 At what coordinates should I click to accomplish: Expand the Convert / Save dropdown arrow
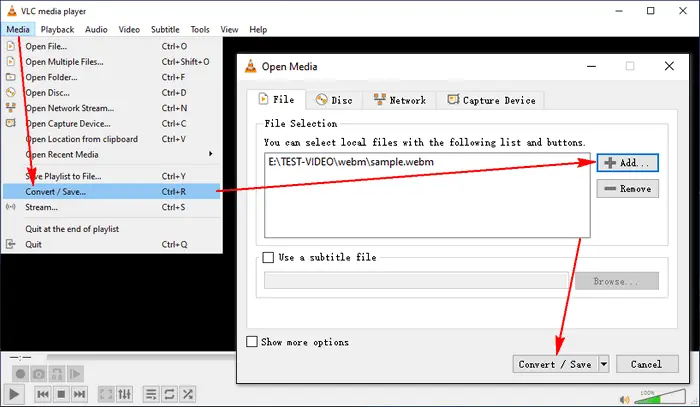click(x=604, y=364)
